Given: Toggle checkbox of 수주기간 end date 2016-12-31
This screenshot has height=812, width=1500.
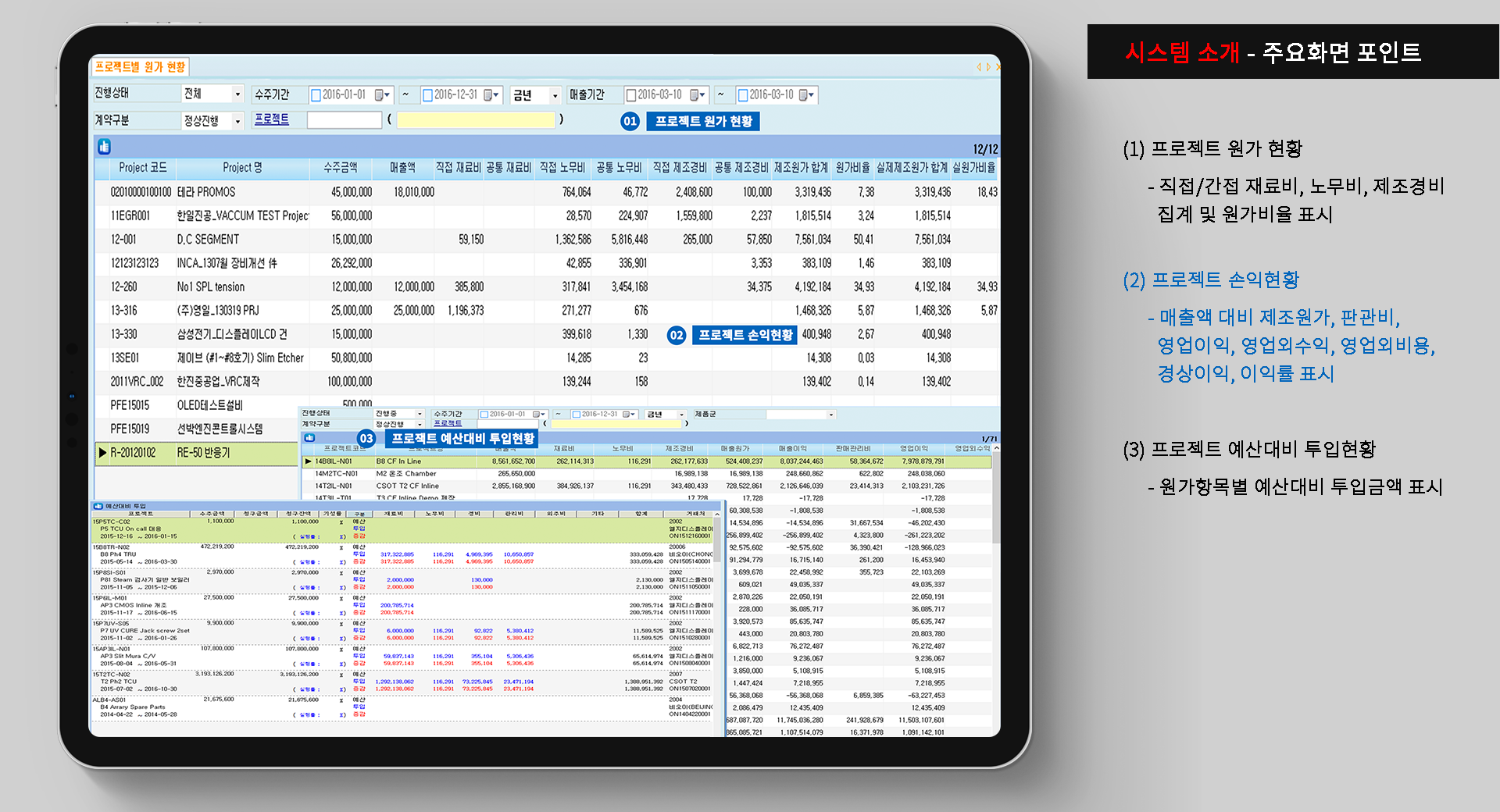Looking at the screenshot, I should tap(427, 95).
